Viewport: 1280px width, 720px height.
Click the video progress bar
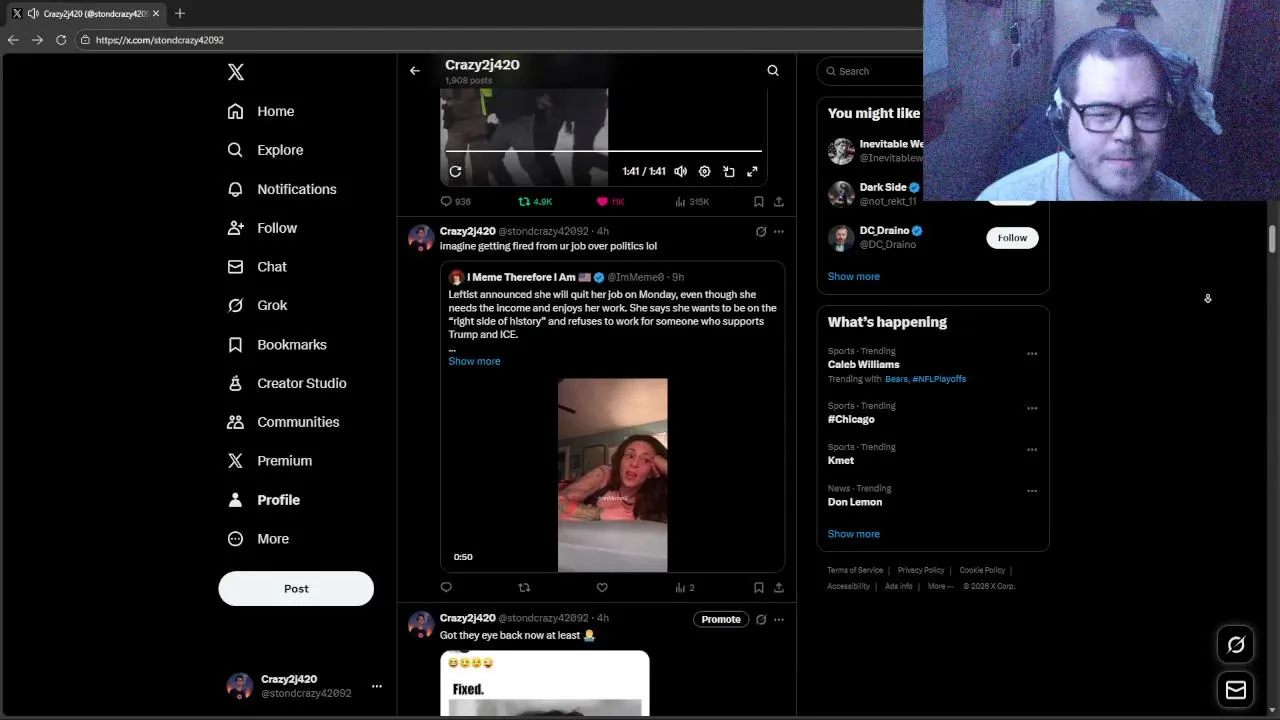tap(604, 151)
